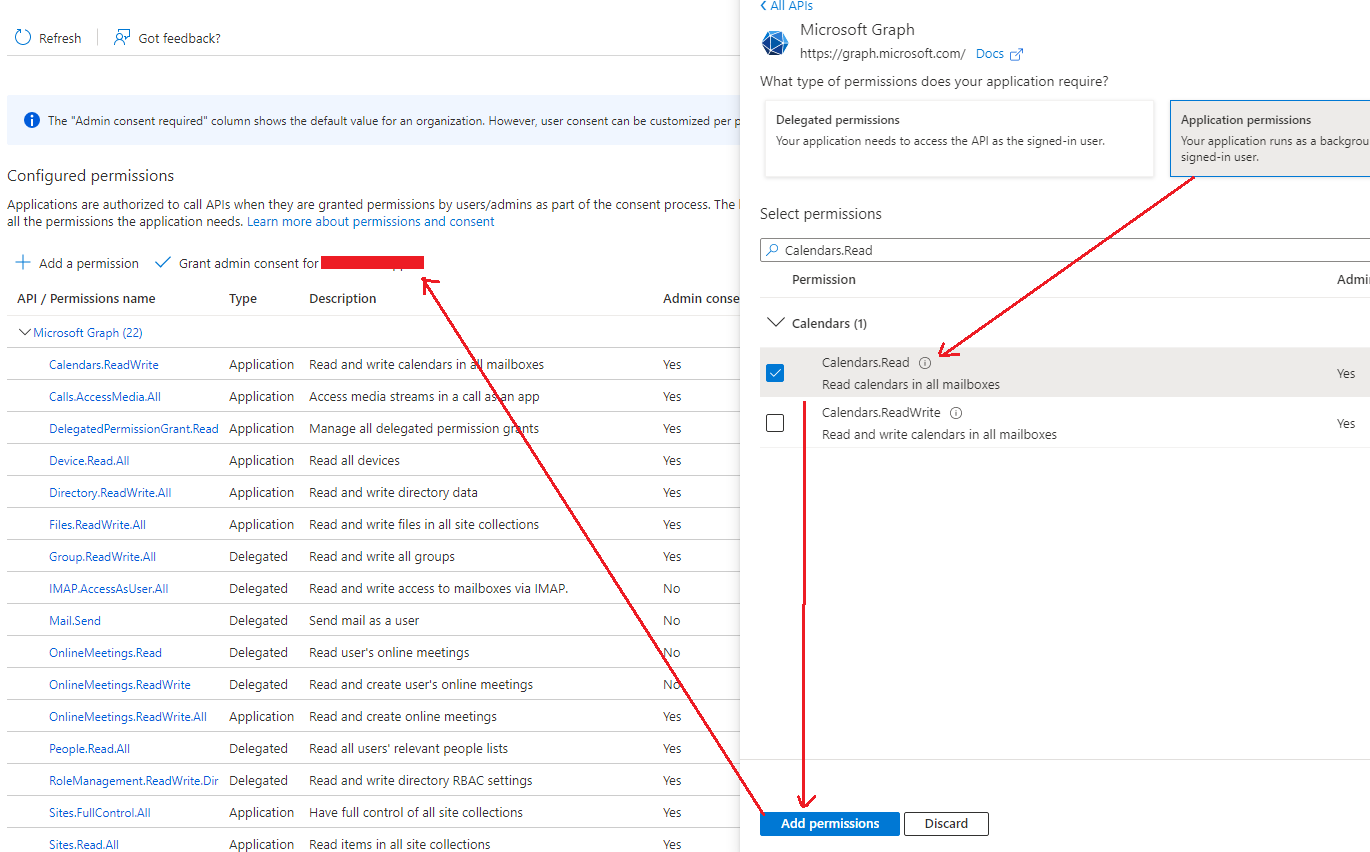Click the All APIs back link
The width and height of the screenshot is (1370, 852).
[x=786, y=6]
